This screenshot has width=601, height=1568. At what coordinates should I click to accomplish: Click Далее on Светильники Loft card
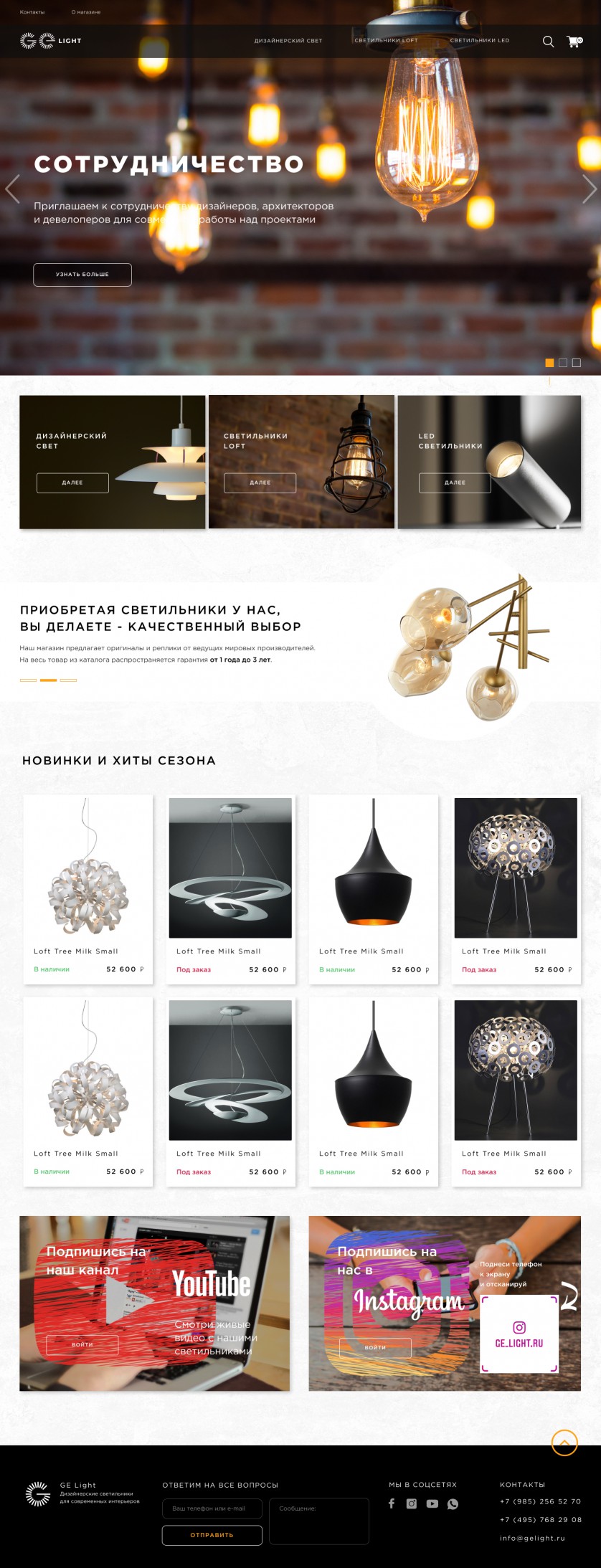[260, 483]
